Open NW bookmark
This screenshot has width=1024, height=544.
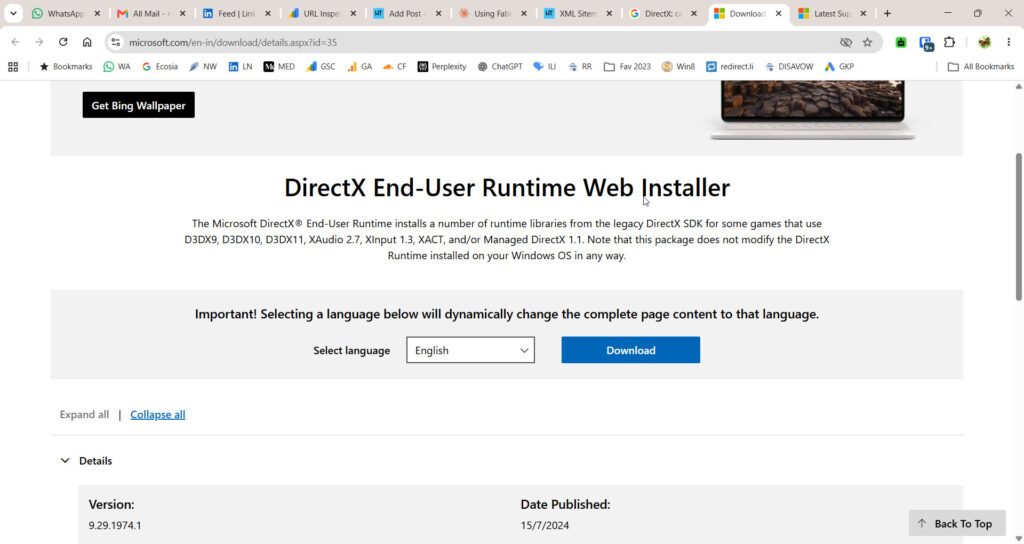pyautogui.click(x=203, y=67)
